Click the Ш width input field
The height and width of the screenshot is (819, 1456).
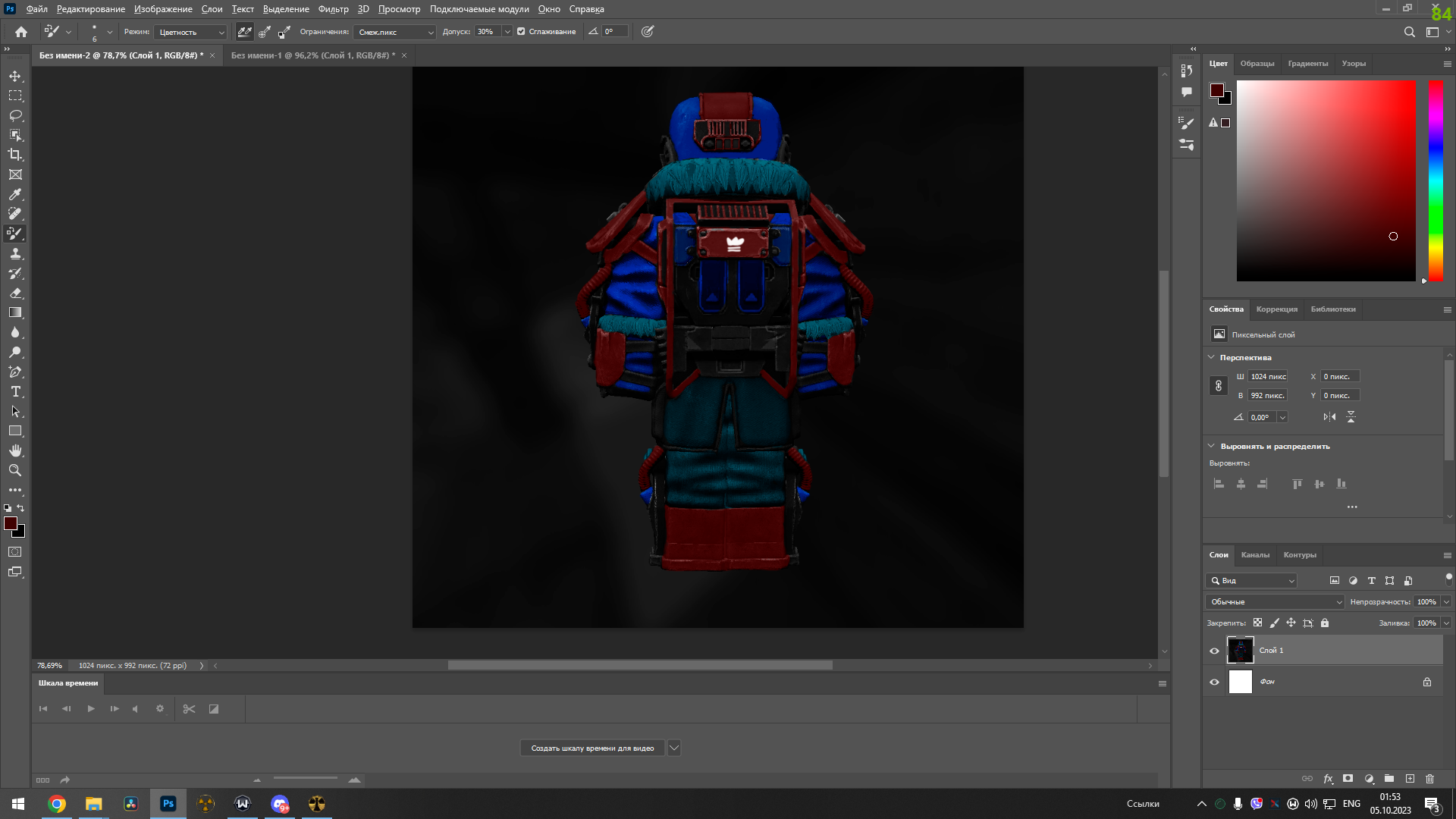[x=1268, y=376]
